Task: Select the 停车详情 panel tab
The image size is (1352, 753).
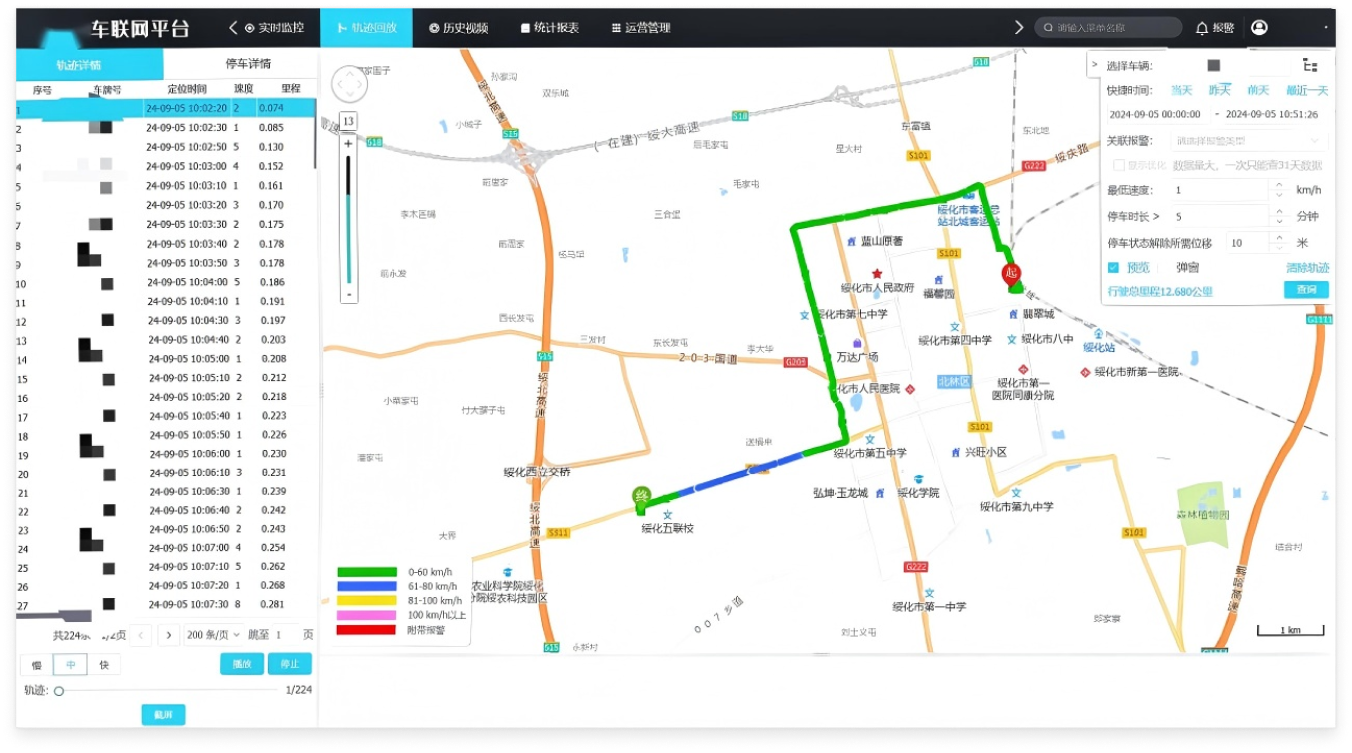Action: pos(247,64)
